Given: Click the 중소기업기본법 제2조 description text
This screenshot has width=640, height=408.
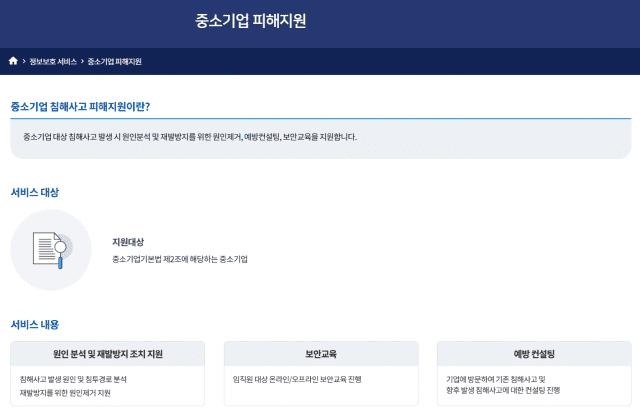Looking at the screenshot, I should point(180,259).
